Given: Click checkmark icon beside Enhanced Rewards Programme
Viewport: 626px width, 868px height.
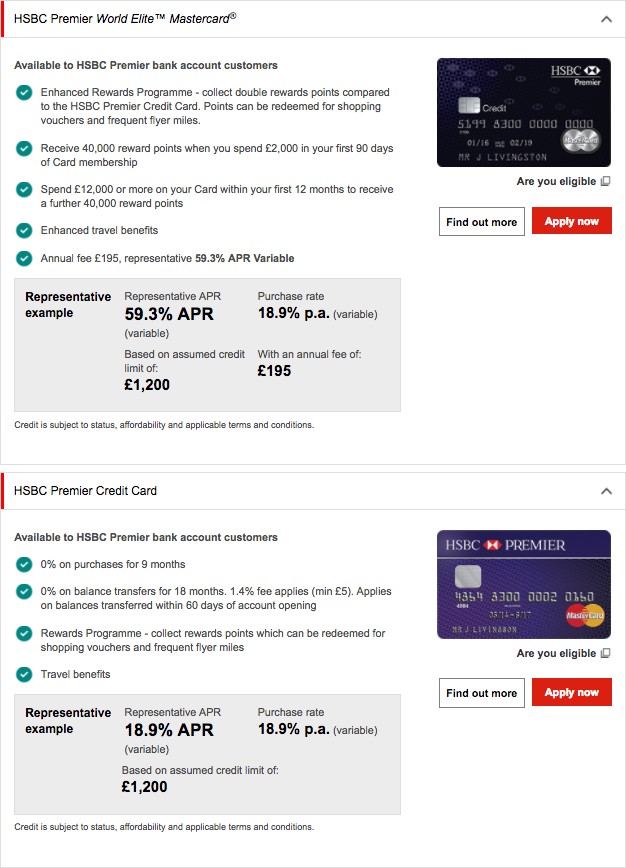Looking at the screenshot, I should [24, 92].
